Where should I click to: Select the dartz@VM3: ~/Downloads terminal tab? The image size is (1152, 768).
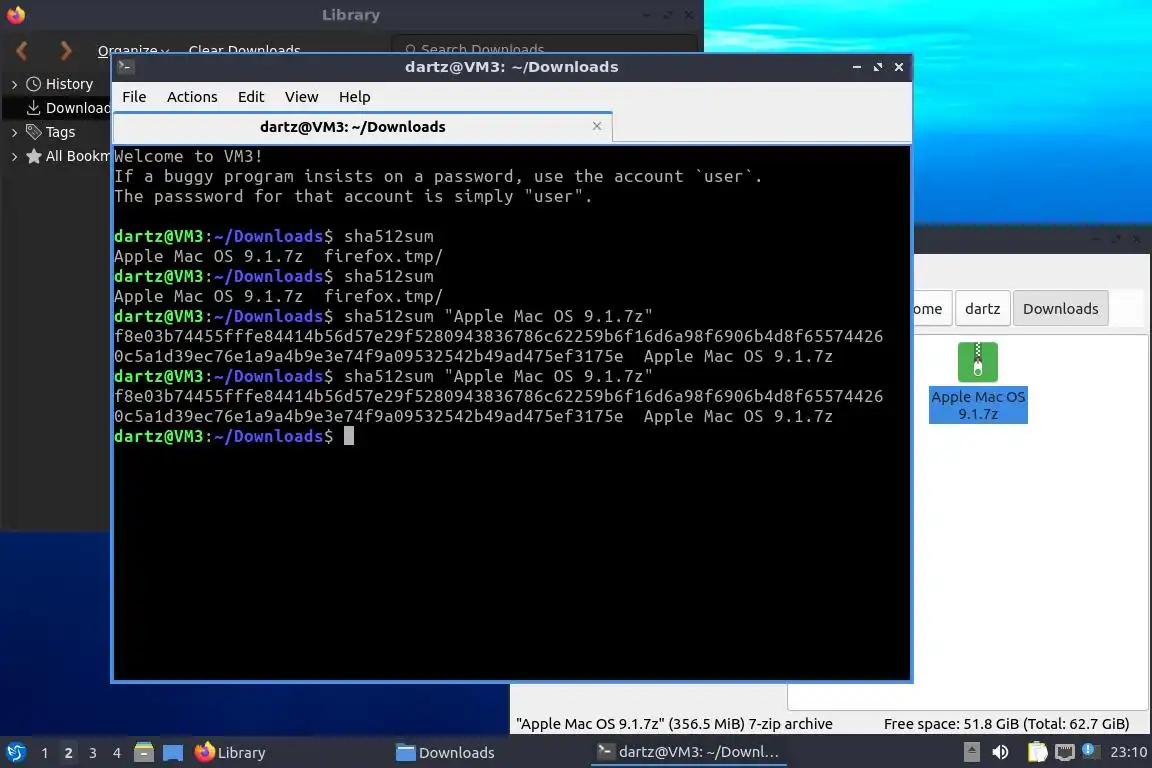pos(362,127)
